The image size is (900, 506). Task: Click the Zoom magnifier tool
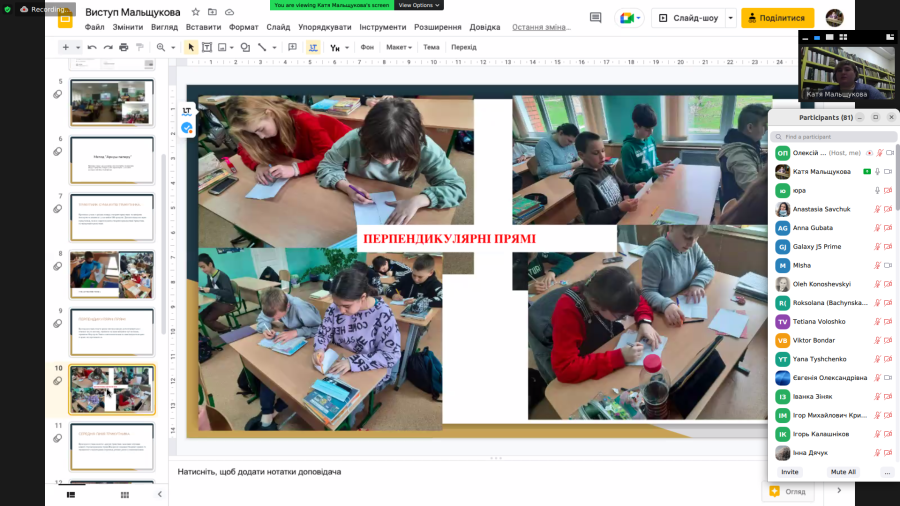tap(161, 48)
